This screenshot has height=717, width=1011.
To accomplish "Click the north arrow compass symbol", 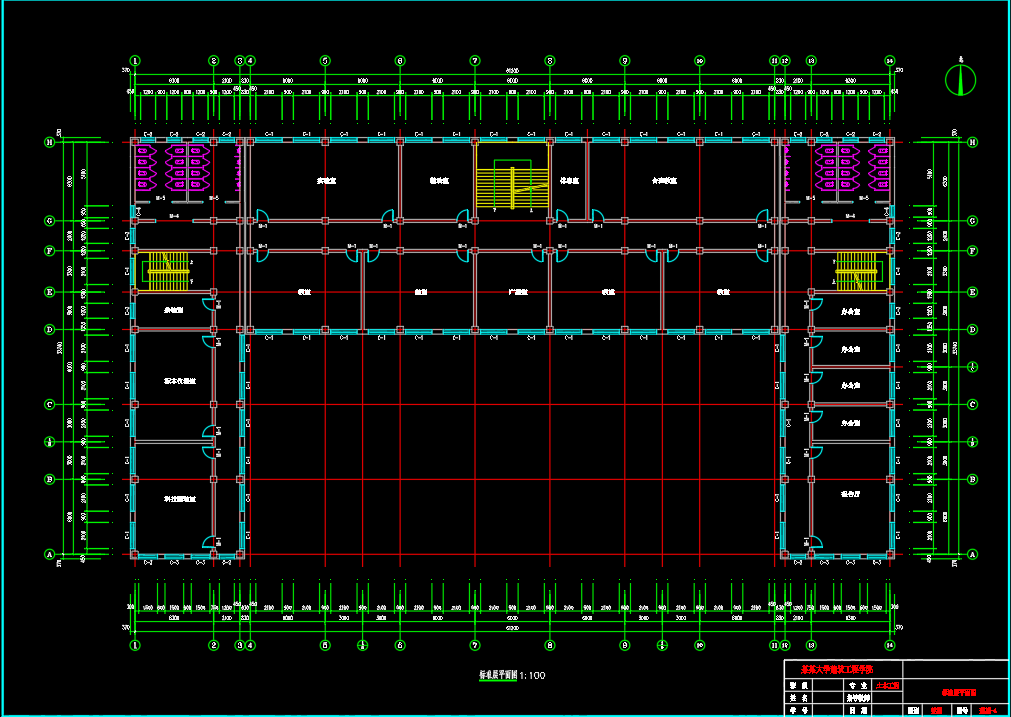I will tap(963, 79).
